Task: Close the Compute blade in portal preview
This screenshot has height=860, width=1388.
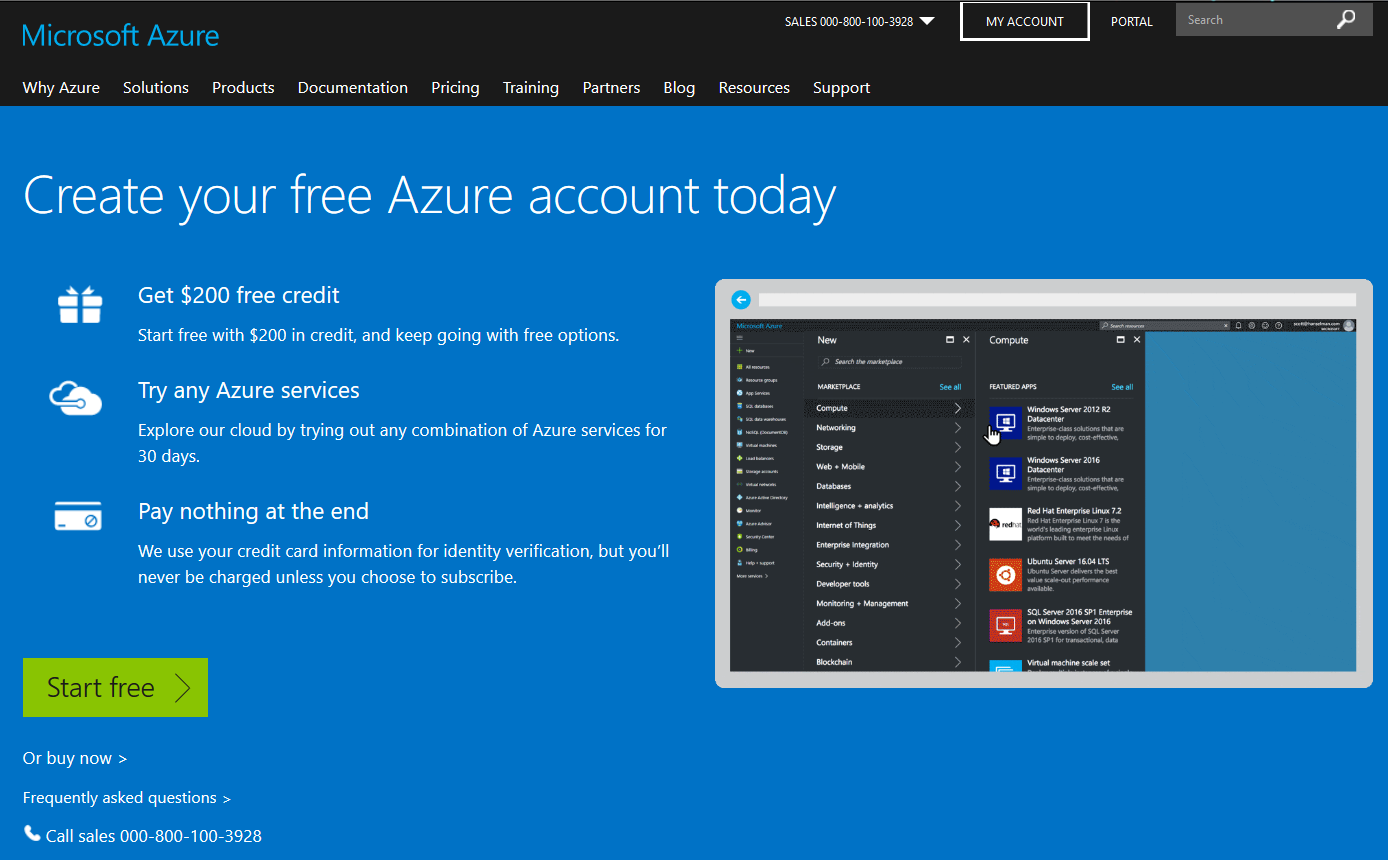Action: (x=1137, y=340)
